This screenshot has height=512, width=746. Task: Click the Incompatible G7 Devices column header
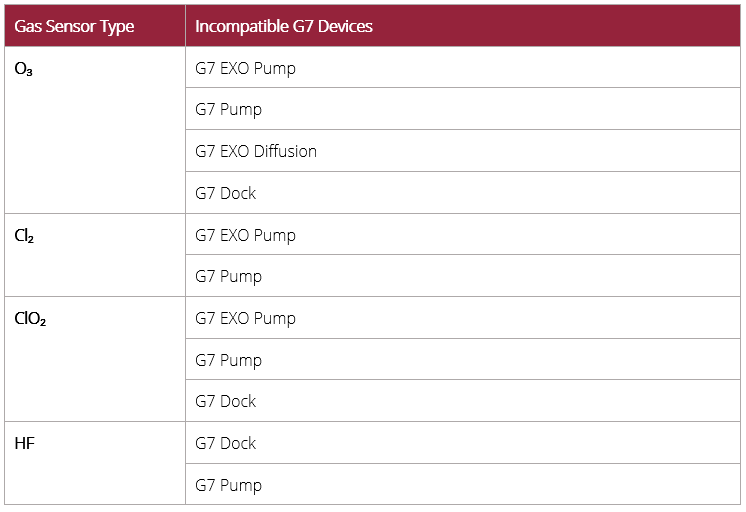(x=284, y=26)
